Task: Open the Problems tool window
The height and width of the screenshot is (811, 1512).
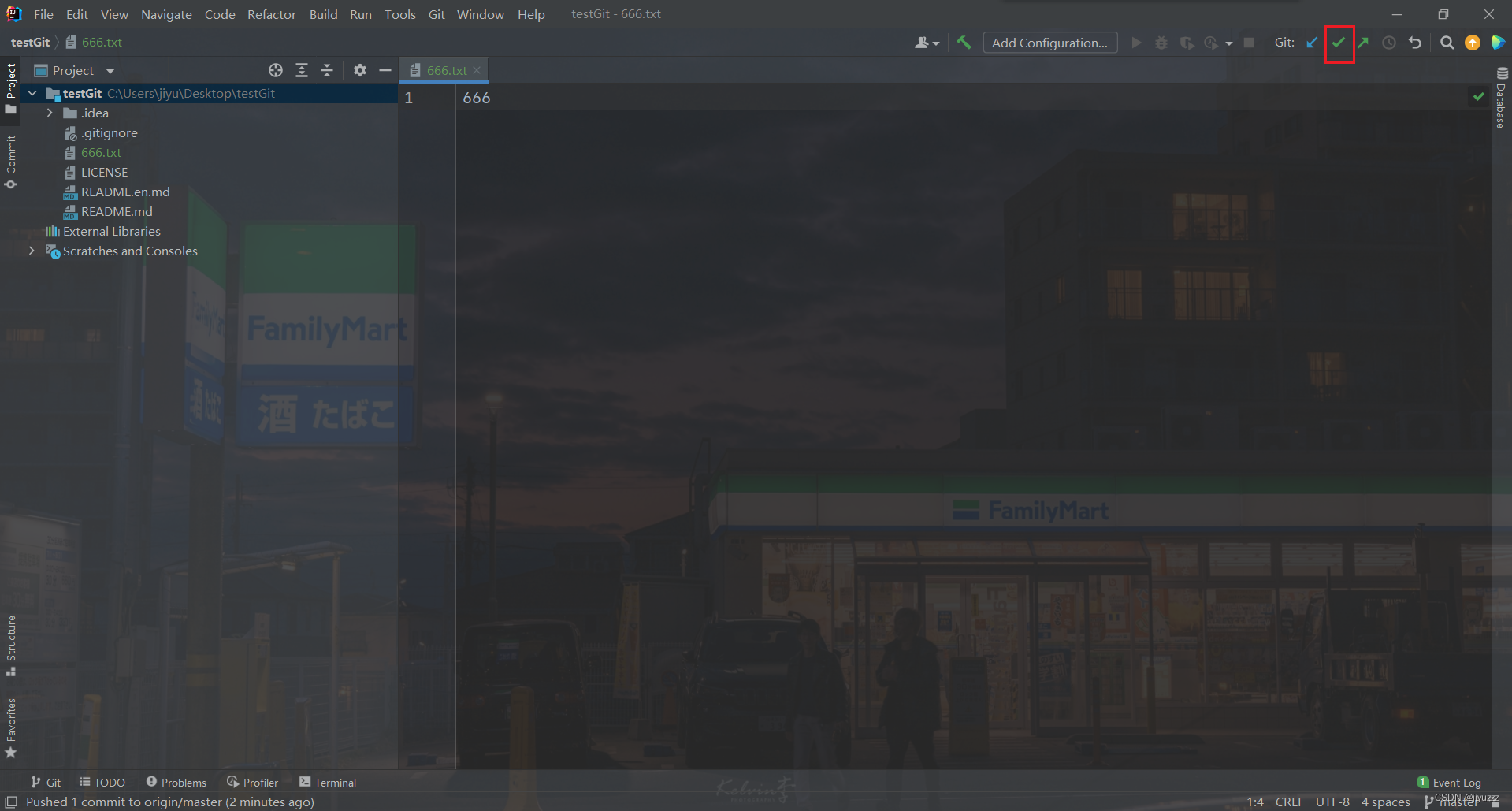Action: (176, 782)
